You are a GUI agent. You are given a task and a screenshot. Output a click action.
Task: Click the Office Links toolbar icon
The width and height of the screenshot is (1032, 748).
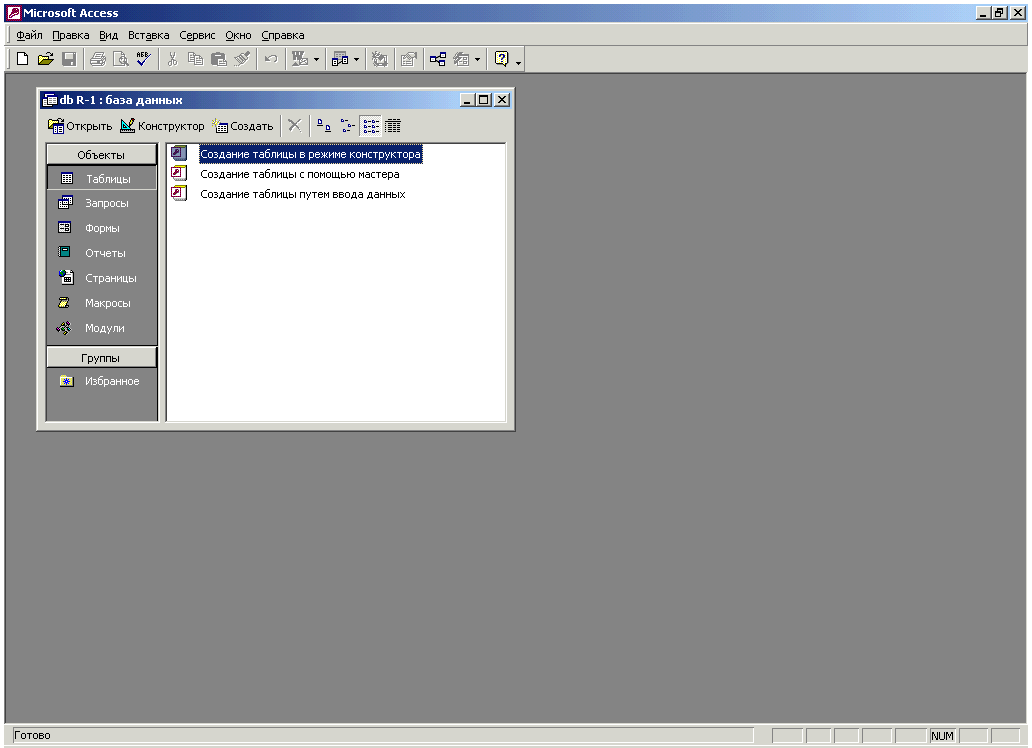pyautogui.click(x=299, y=59)
